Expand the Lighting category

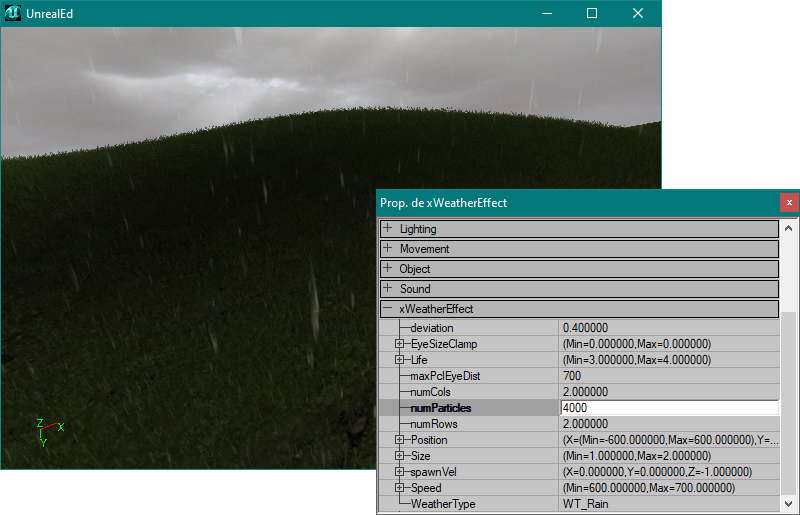tap(388, 229)
